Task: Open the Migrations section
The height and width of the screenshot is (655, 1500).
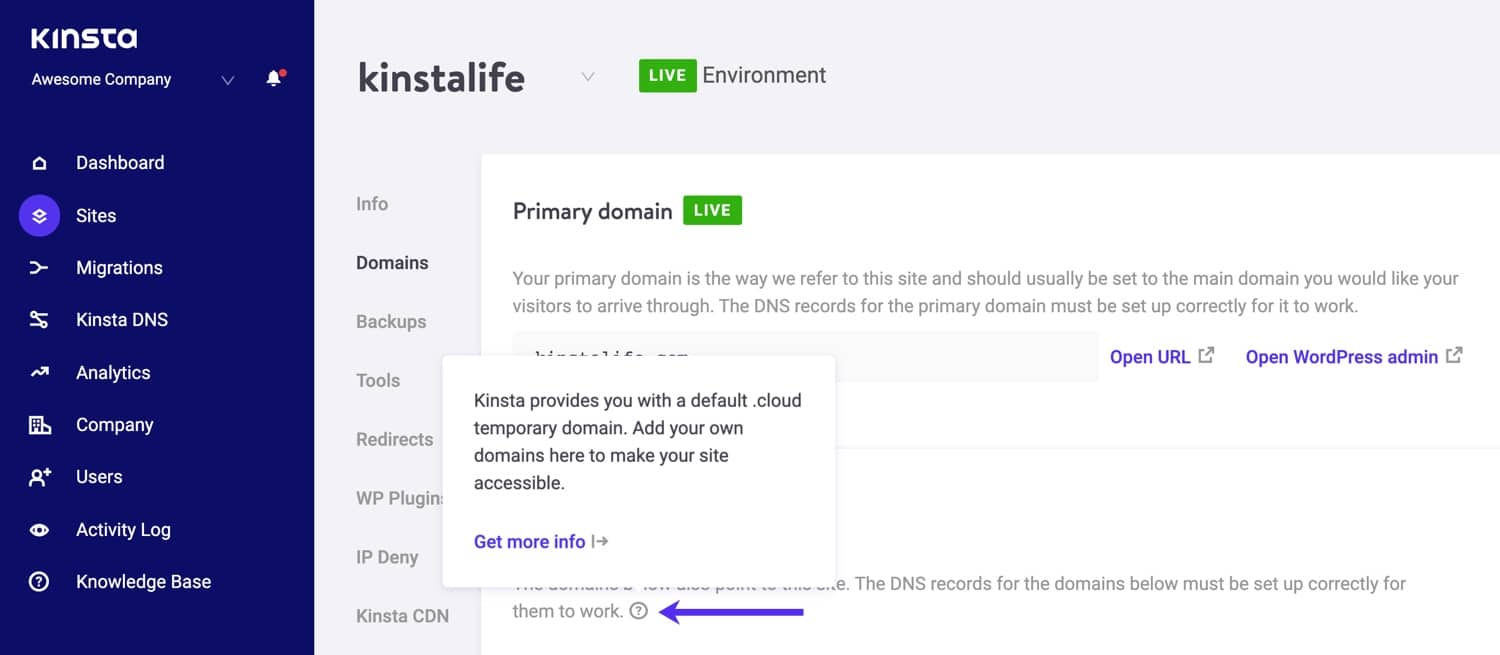Action: click(119, 267)
